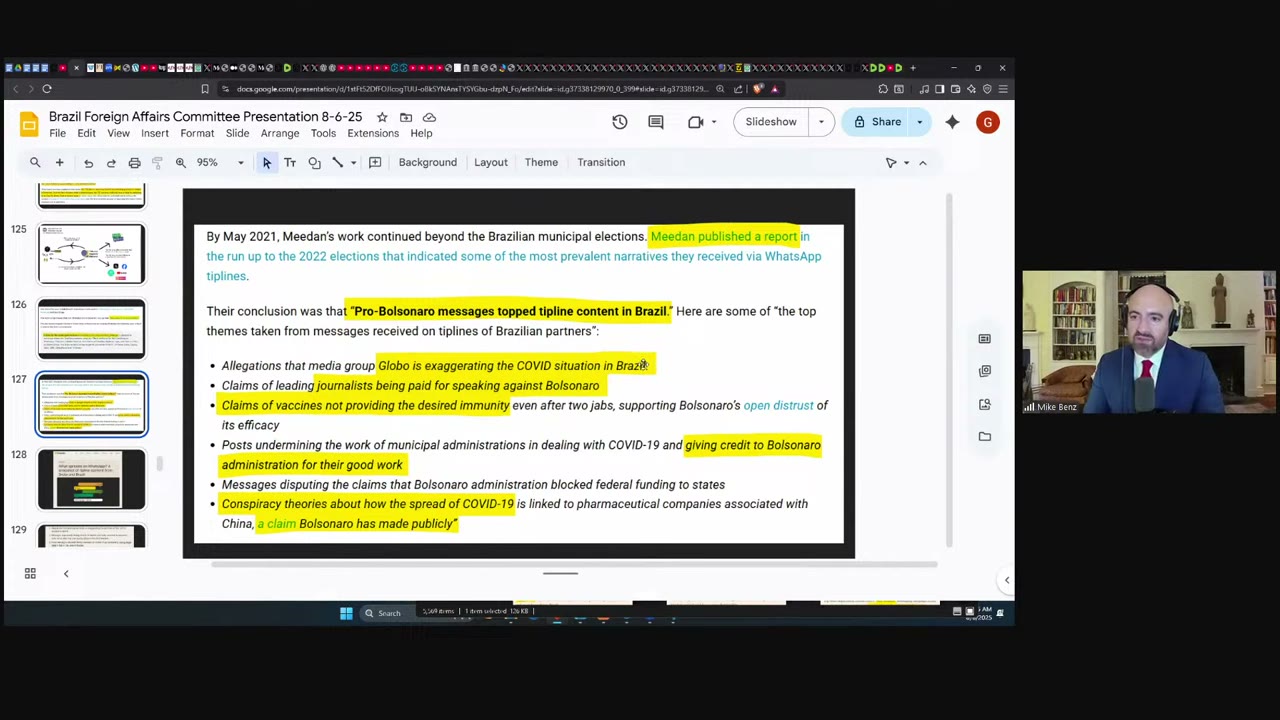The width and height of the screenshot is (1280, 720).
Task: Follow the 'open distrust' link
Action: point(779,405)
